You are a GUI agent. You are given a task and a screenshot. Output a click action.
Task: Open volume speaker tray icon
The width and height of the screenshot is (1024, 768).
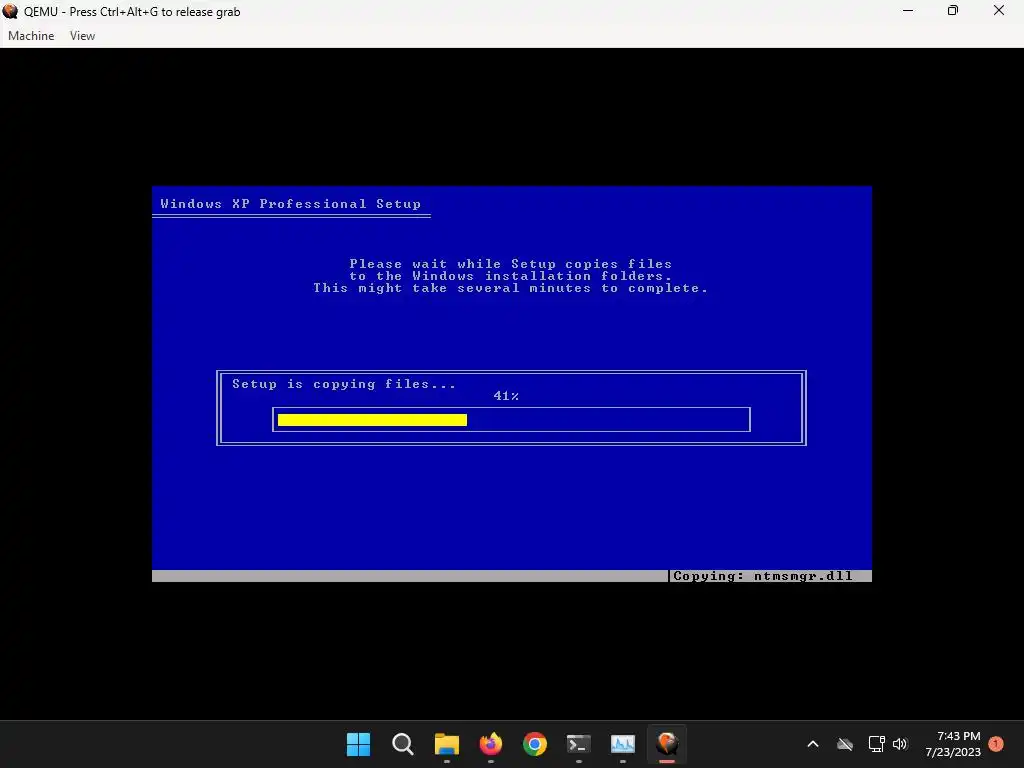click(x=900, y=744)
